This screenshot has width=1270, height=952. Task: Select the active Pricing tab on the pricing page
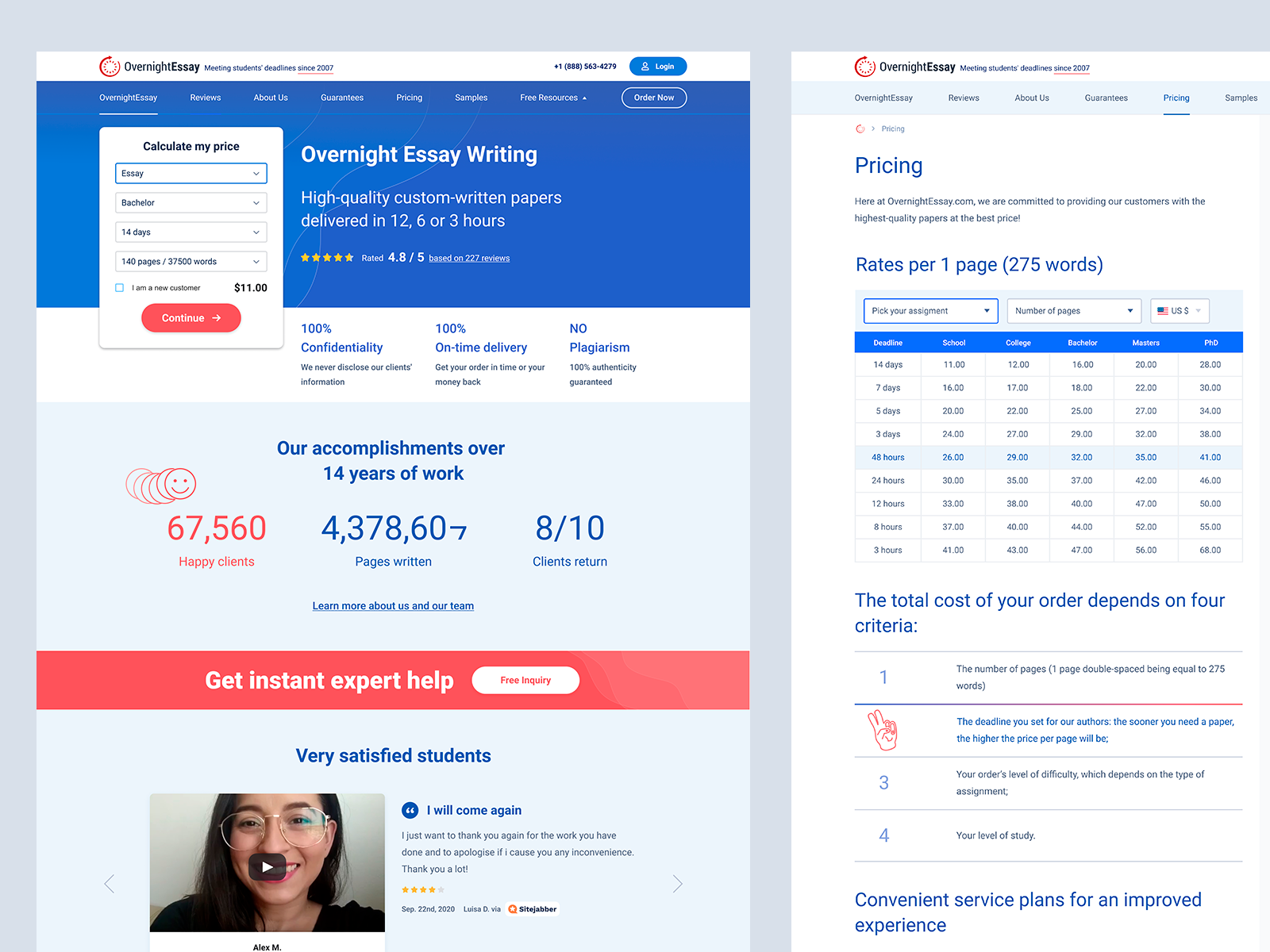(1176, 98)
